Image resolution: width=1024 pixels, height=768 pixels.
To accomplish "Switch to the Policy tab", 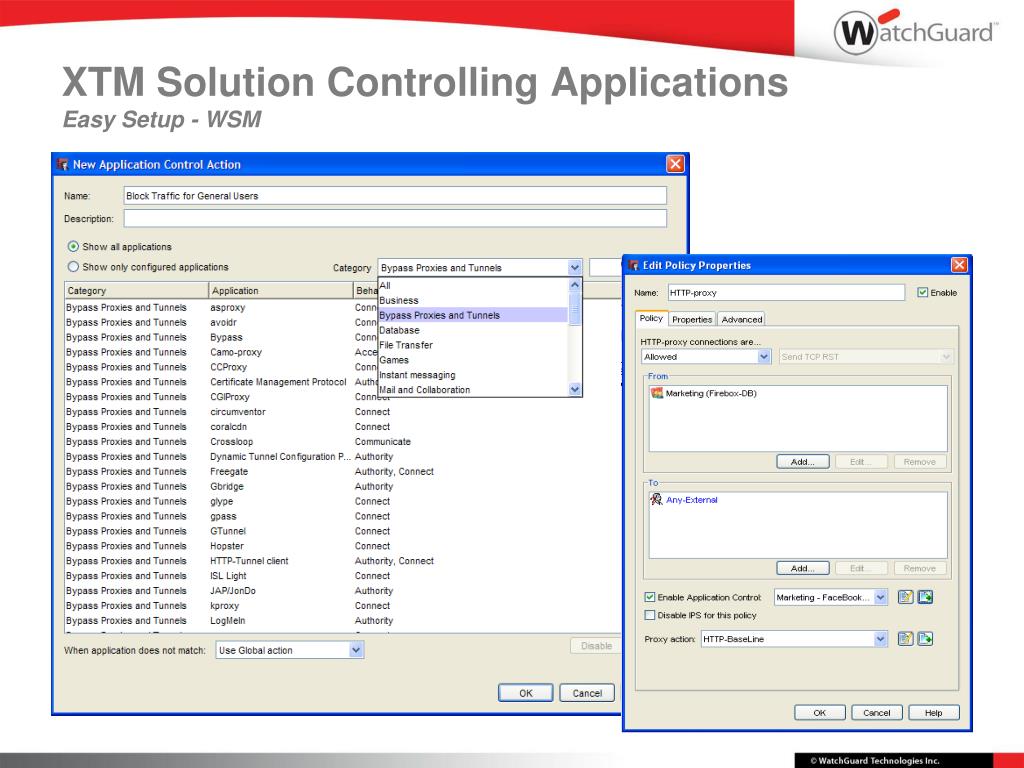I will click(x=651, y=318).
